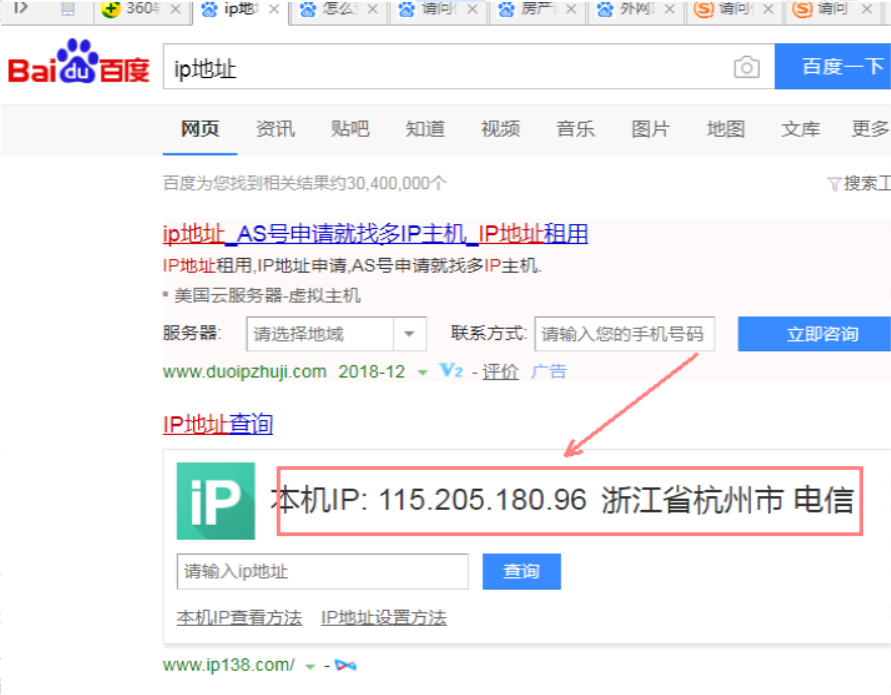Click the forward arrow icon in browser toolbar
Viewport: 891px width, 695px height.
(20, 8)
